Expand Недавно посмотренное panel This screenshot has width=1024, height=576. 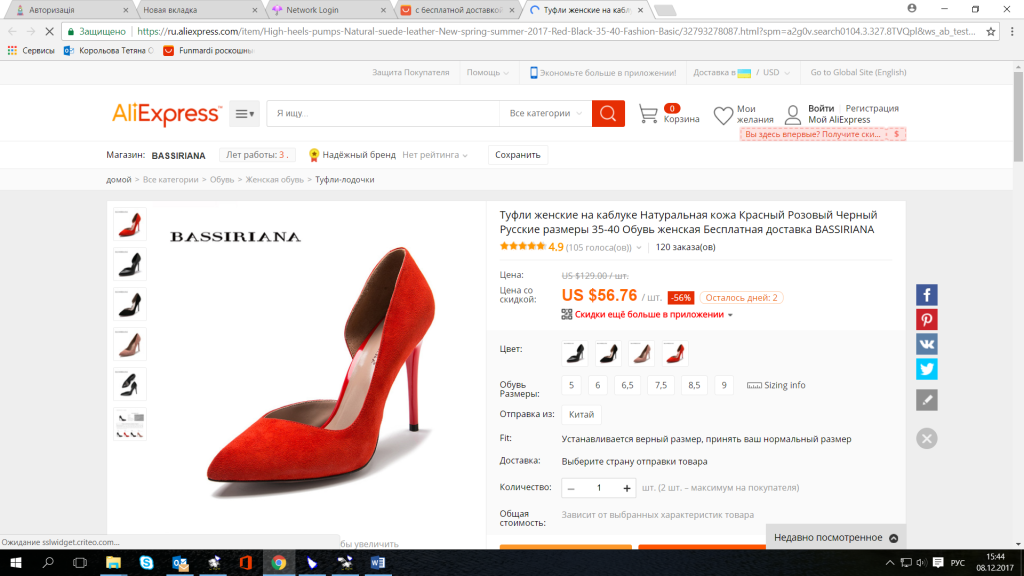835,538
